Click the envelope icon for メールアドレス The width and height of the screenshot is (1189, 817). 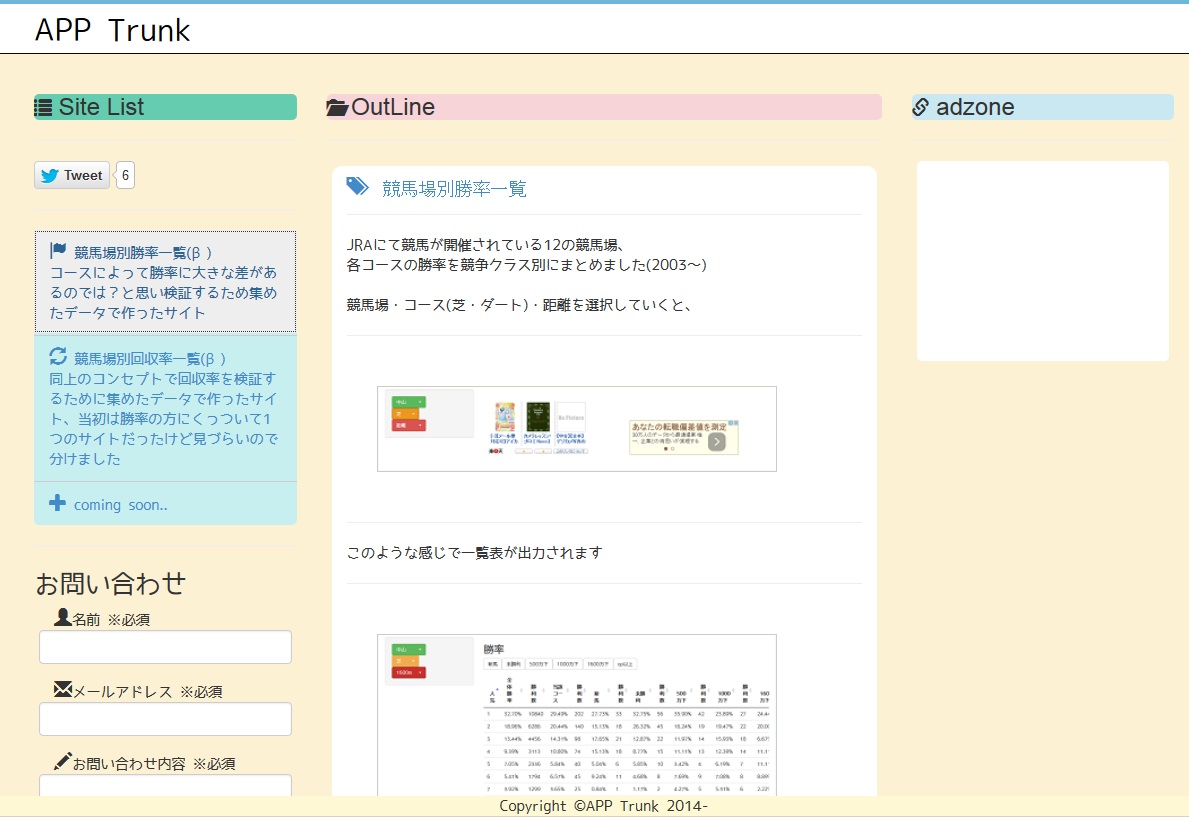tap(63, 690)
